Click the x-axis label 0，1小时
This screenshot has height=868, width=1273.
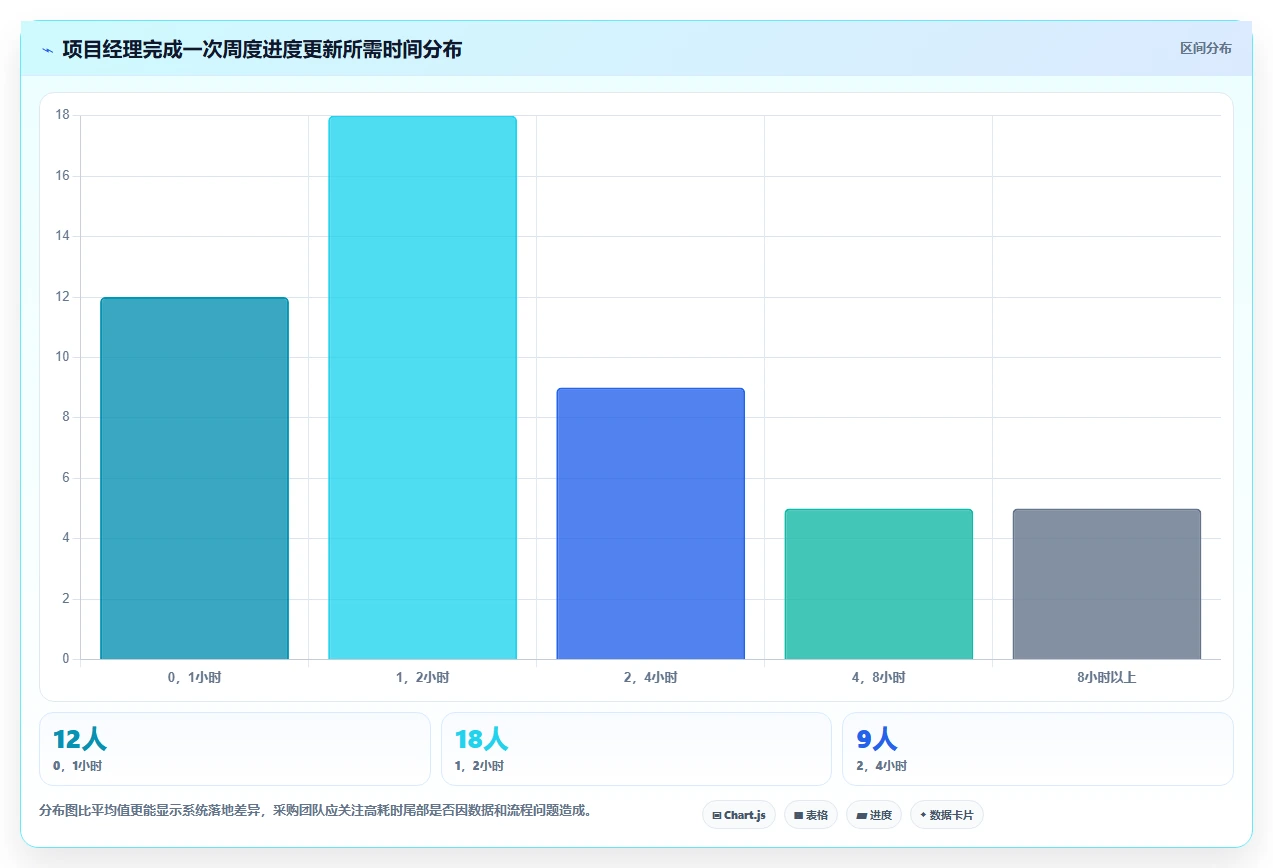pos(194,677)
